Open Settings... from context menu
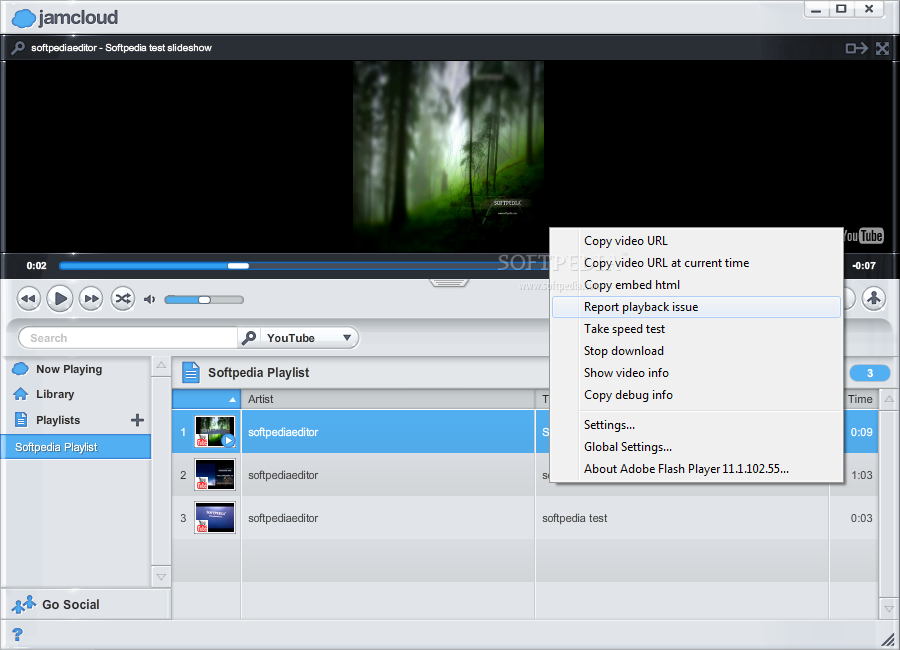 pyautogui.click(x=696, y=425)
